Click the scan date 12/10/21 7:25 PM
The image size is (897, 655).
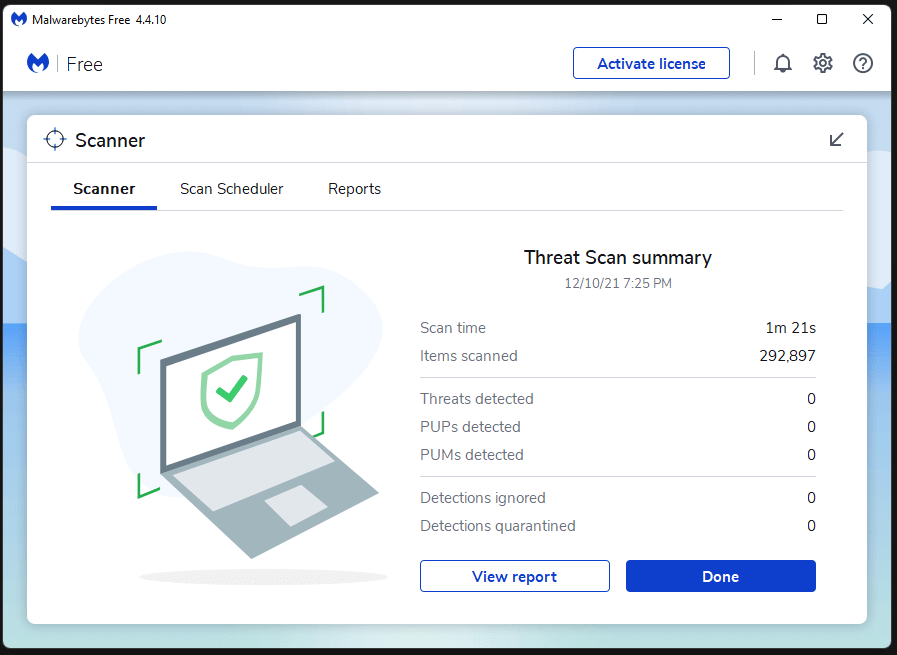(618, 283)
